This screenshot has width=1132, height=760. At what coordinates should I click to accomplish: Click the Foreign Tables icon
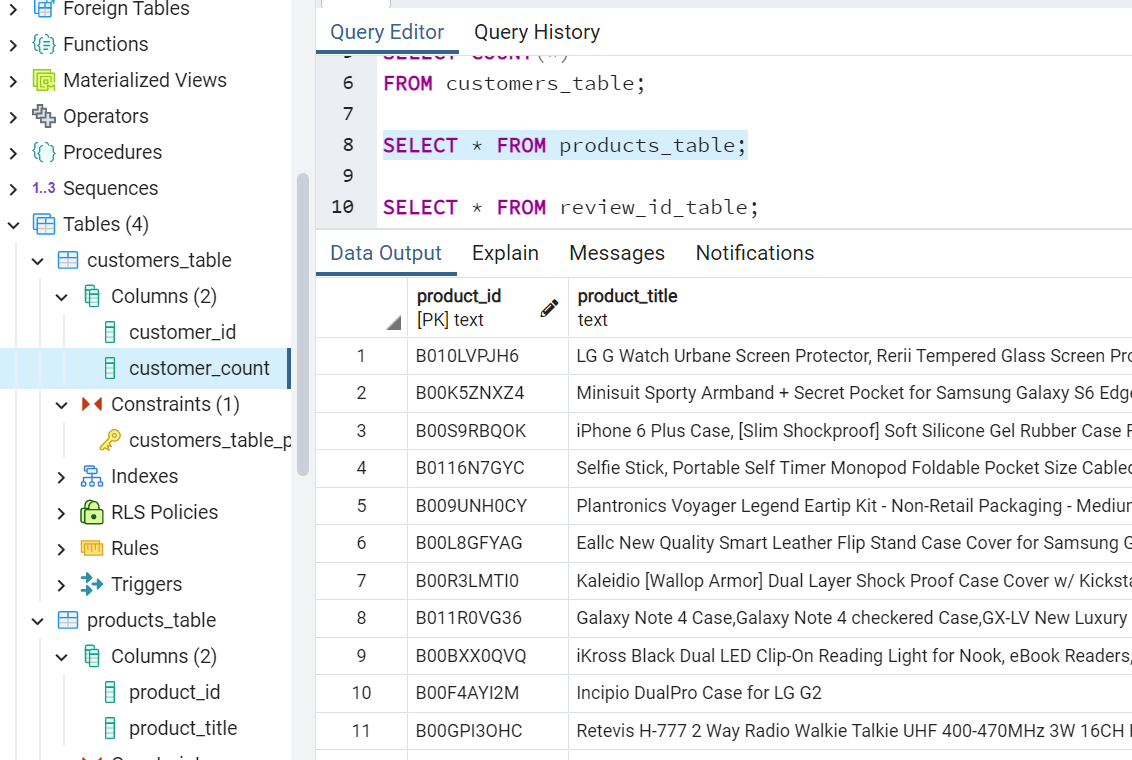tap(44, 9)
